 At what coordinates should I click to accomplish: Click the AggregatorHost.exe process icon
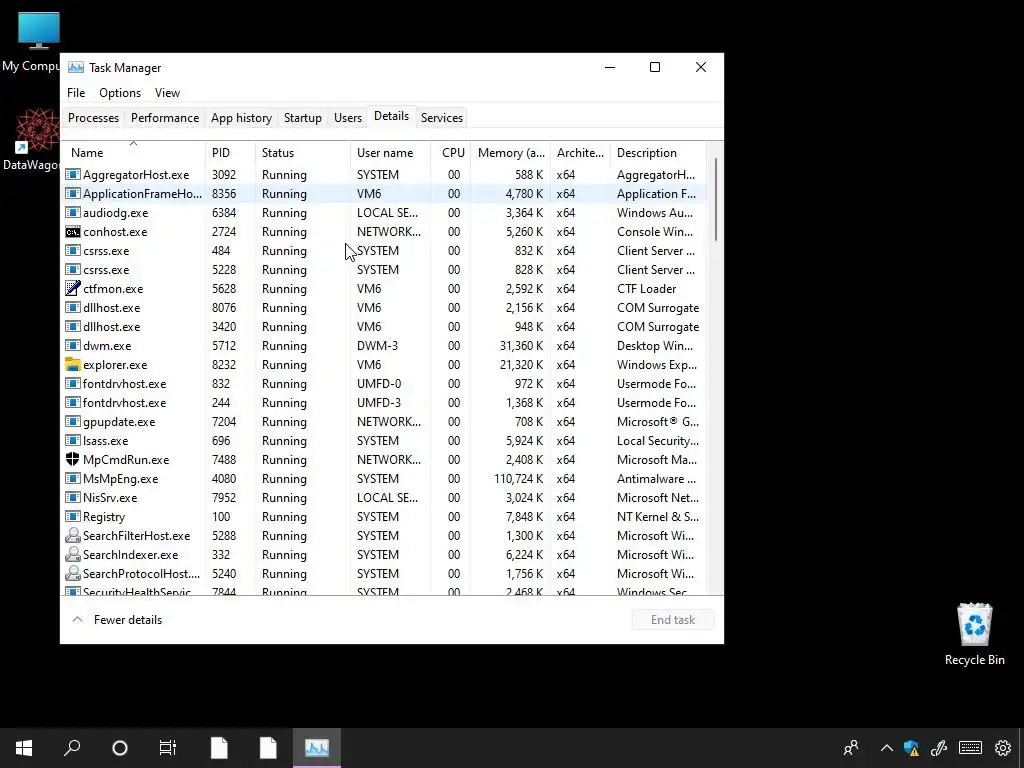(72, 175)
